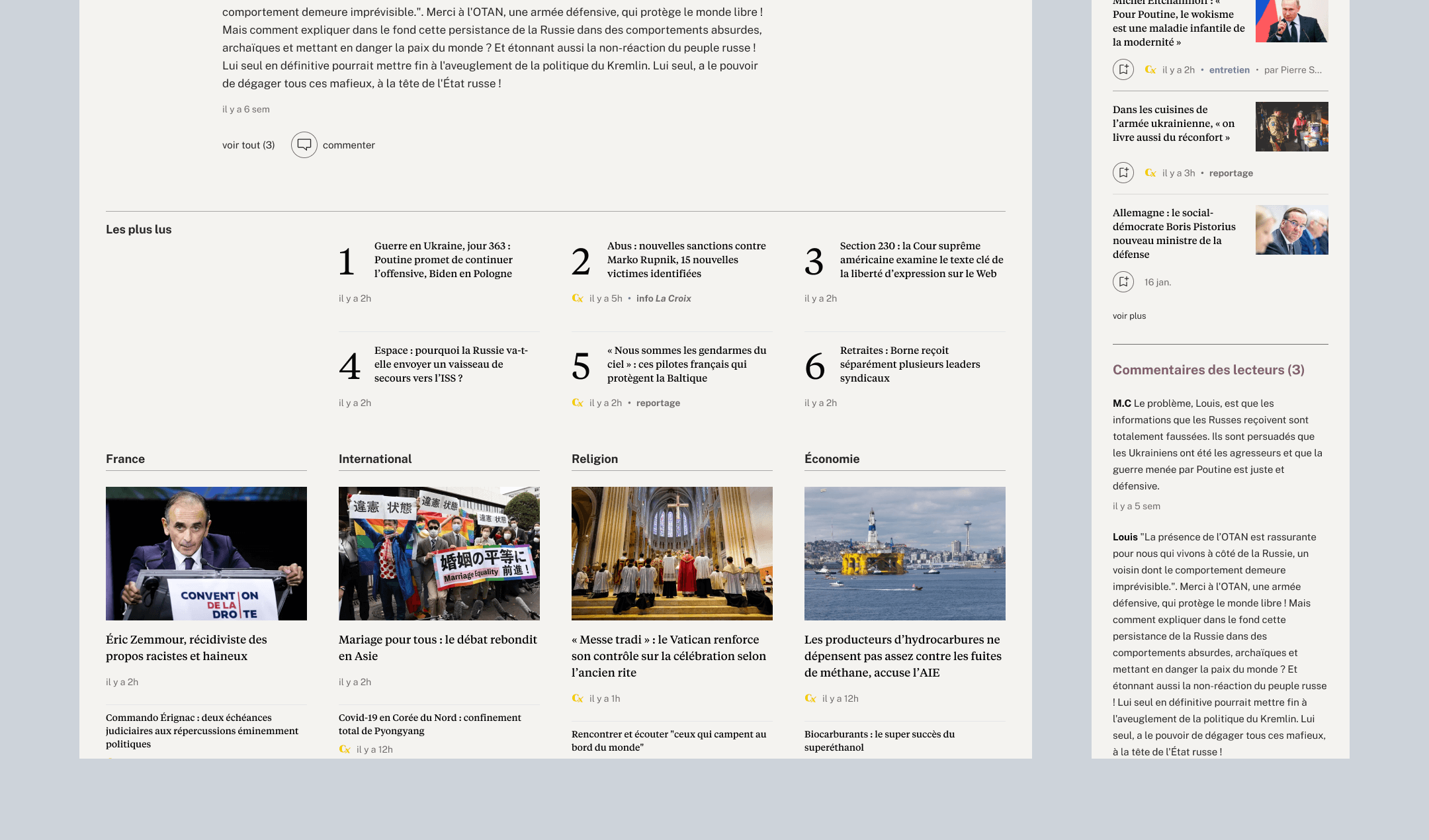The image size is (1429, 840).
Task: Click commenter name M.C in sidebar
Action: coord(1122,403)
